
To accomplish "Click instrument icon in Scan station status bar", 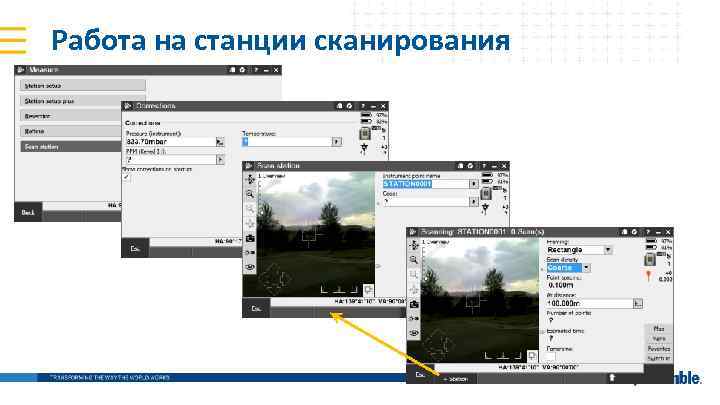I will 486,194.
